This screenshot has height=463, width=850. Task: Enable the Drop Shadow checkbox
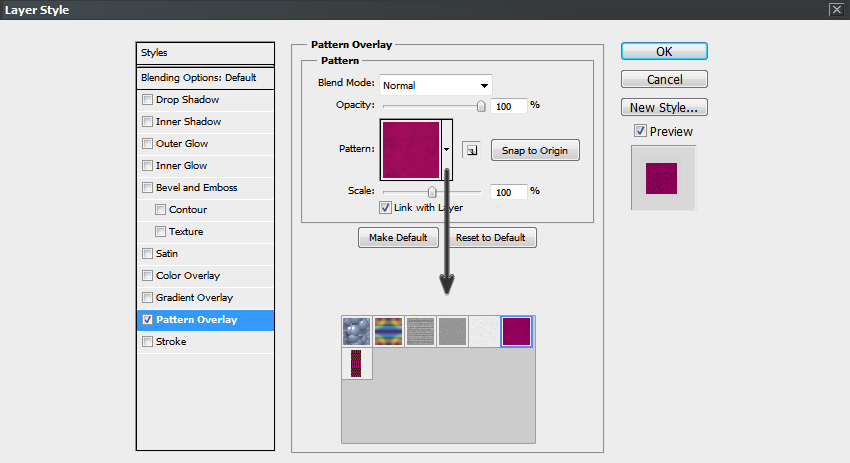tap(149, 100)
